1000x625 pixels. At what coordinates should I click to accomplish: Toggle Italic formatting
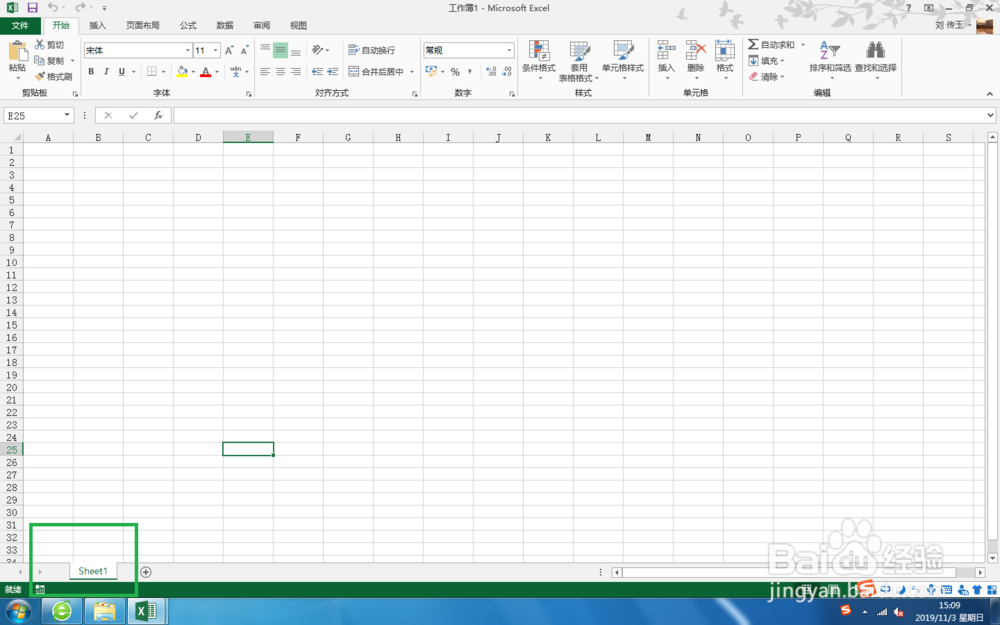click(x=105, y=72)
